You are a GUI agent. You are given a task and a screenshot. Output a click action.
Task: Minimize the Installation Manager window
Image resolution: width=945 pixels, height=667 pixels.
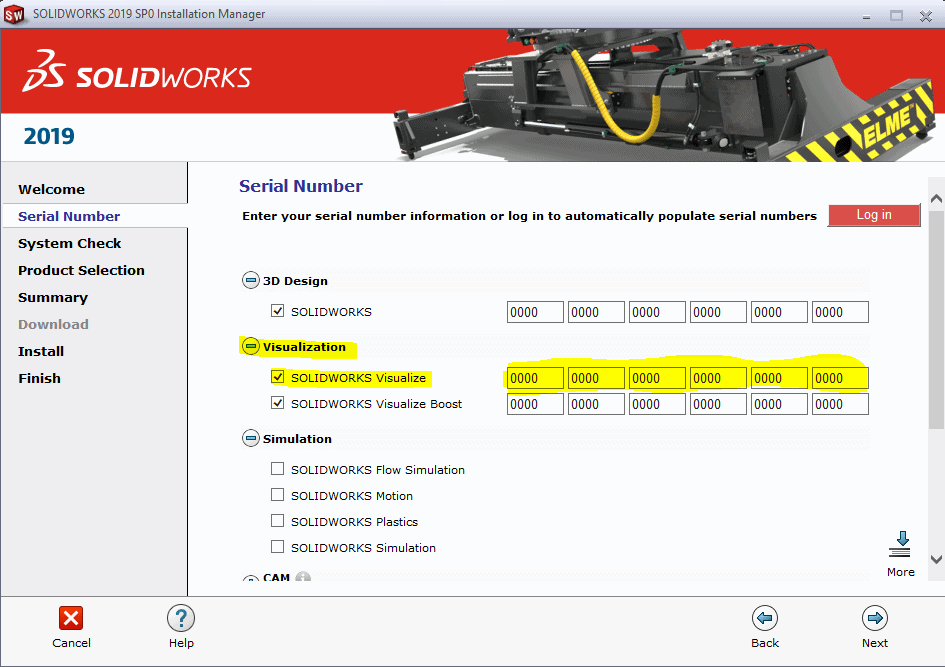click(866, 16)
